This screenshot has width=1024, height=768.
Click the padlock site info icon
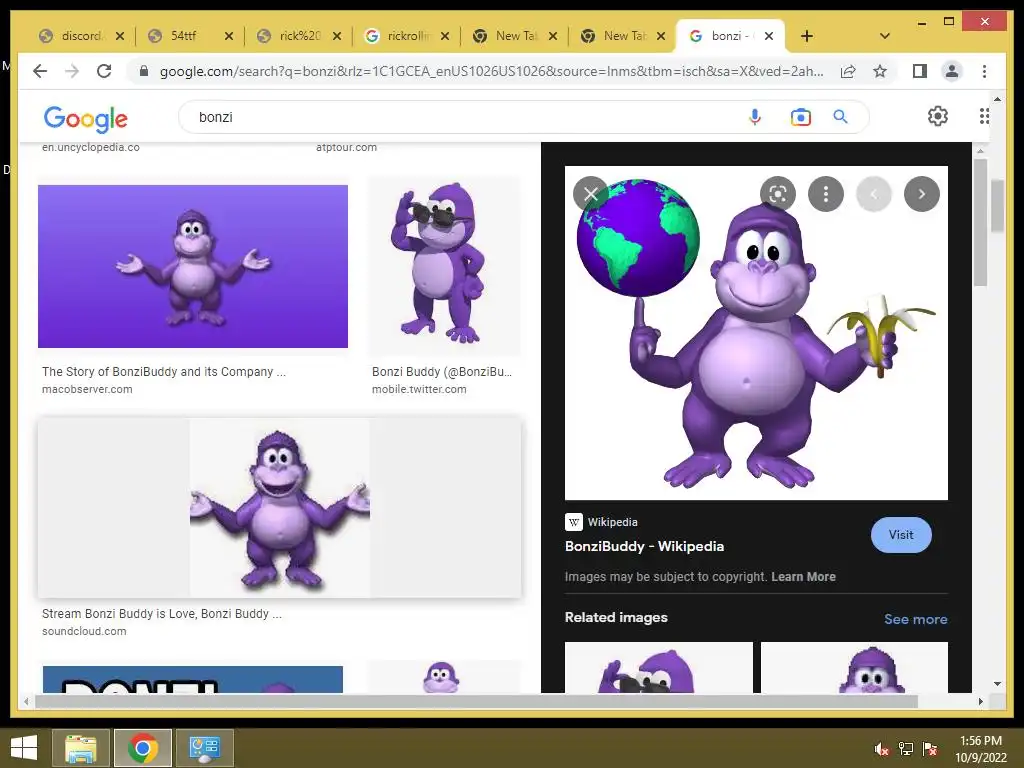(144, 71)
